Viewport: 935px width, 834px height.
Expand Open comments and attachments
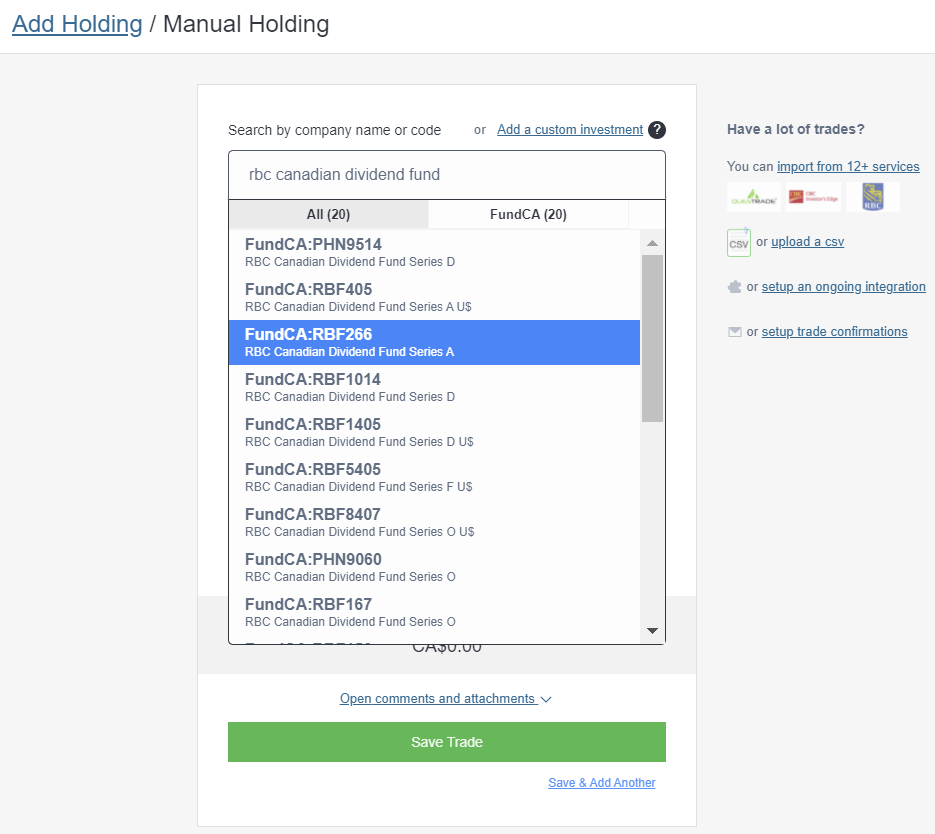click(445, 699)
